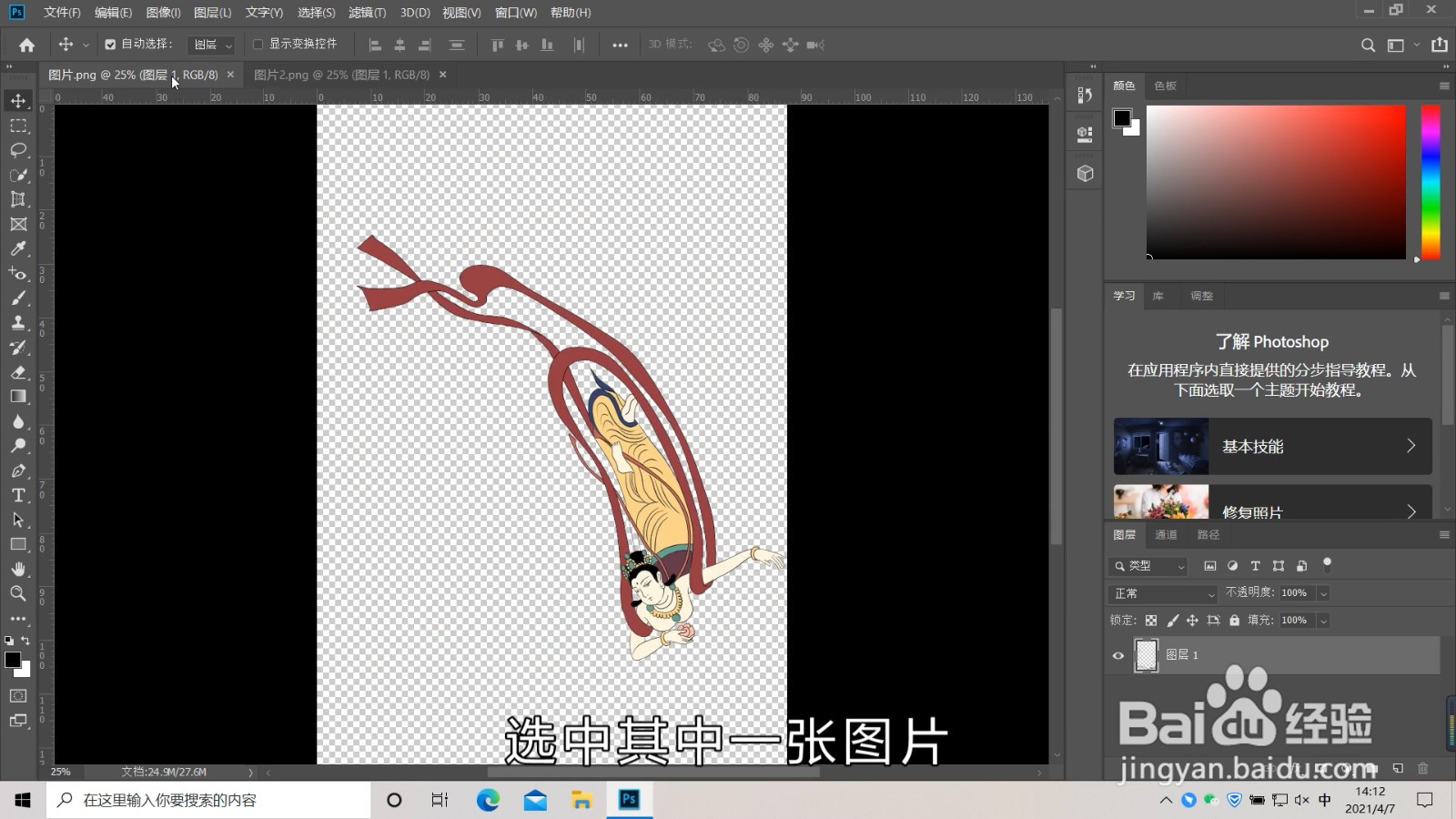The width and height of the screenshot is (1456, 819).
Task: Open the 图像(I) menu
Action: [164, 13]
